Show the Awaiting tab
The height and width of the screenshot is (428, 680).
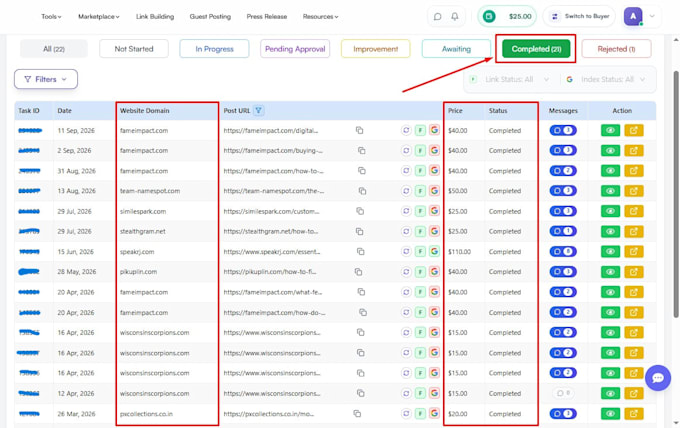point(456,49)
